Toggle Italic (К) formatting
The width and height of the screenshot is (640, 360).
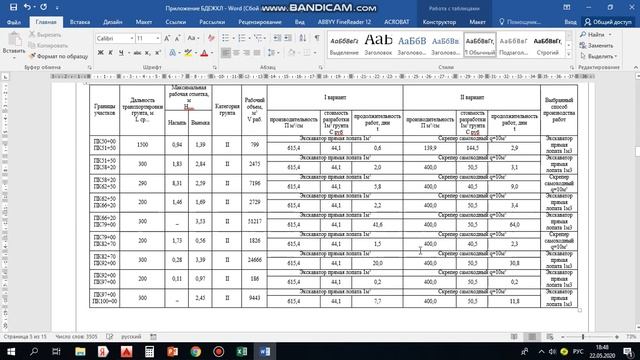point(111,53)
